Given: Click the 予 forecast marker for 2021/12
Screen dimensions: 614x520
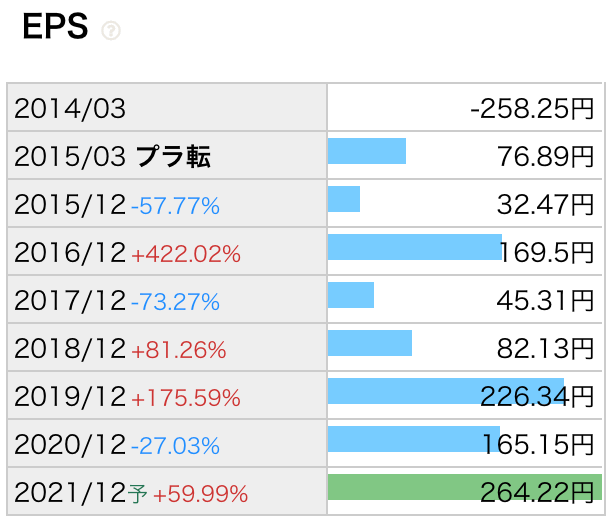Looking at the screenshot, I should (x=137, y=493).
